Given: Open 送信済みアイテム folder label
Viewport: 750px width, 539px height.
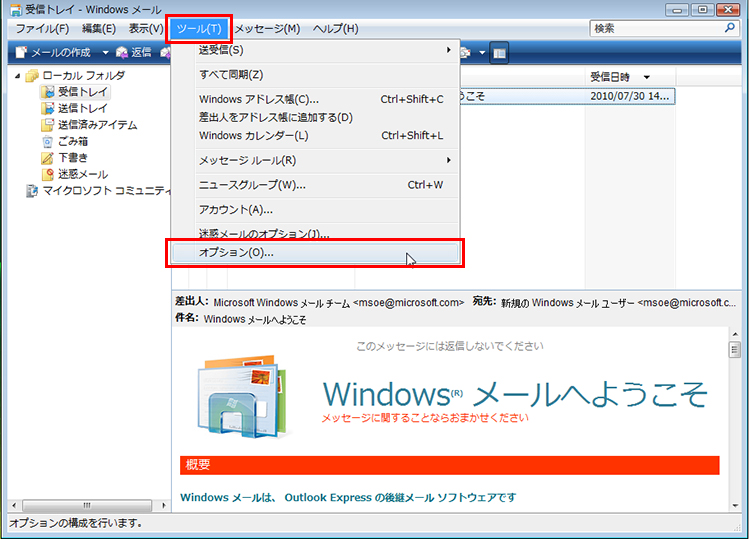Looking at the screenshot, I should click(x=98, y=125).
